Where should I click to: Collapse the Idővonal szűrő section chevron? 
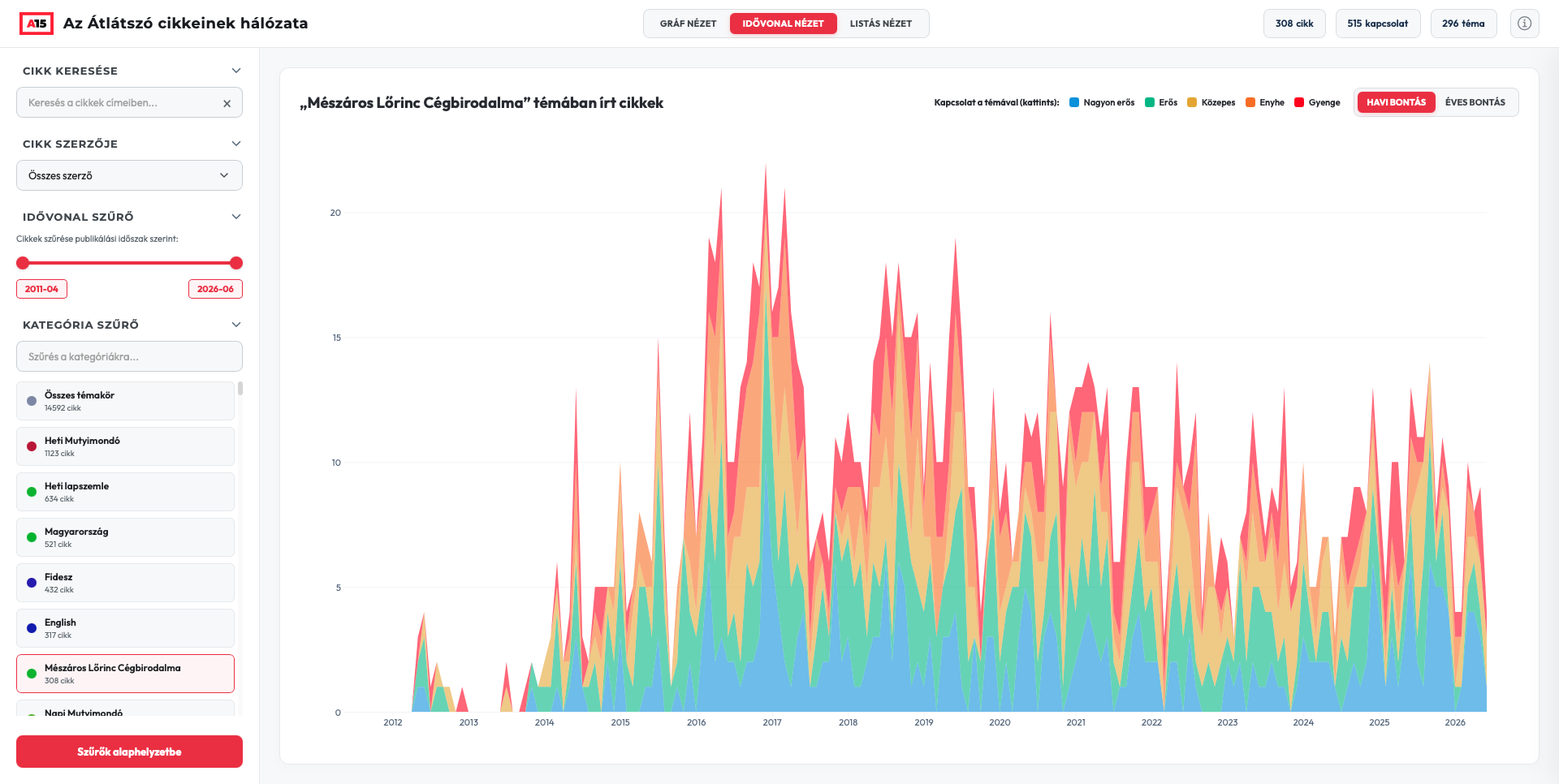pyautogui.click(x=236, y=217)
